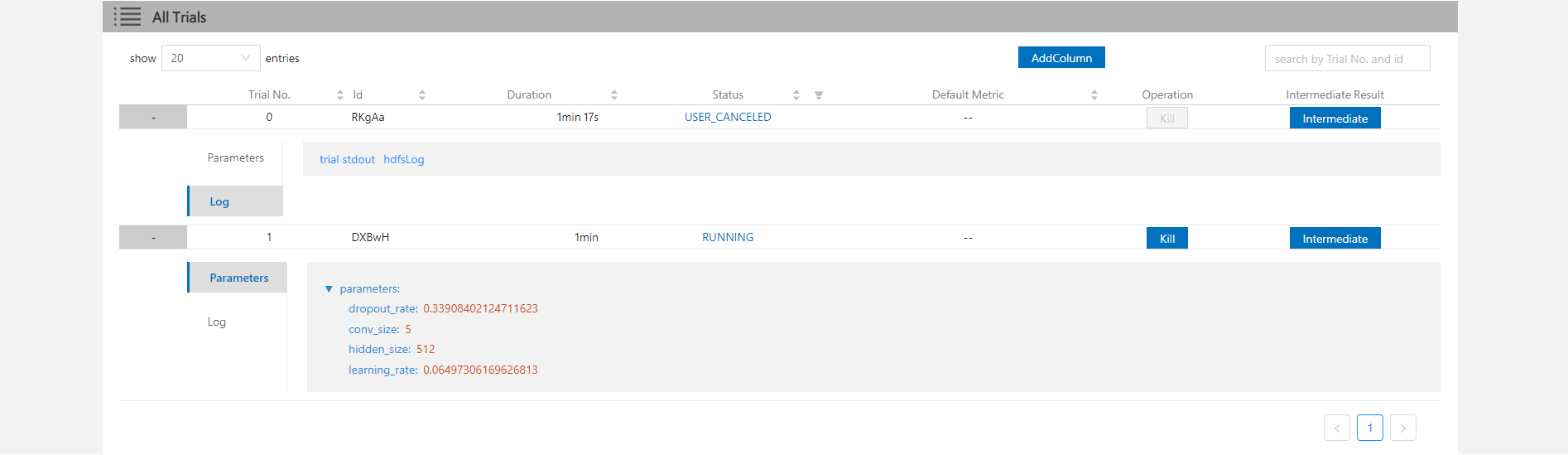Switch to Parameters tab for trial 0

tap(235, 157)
